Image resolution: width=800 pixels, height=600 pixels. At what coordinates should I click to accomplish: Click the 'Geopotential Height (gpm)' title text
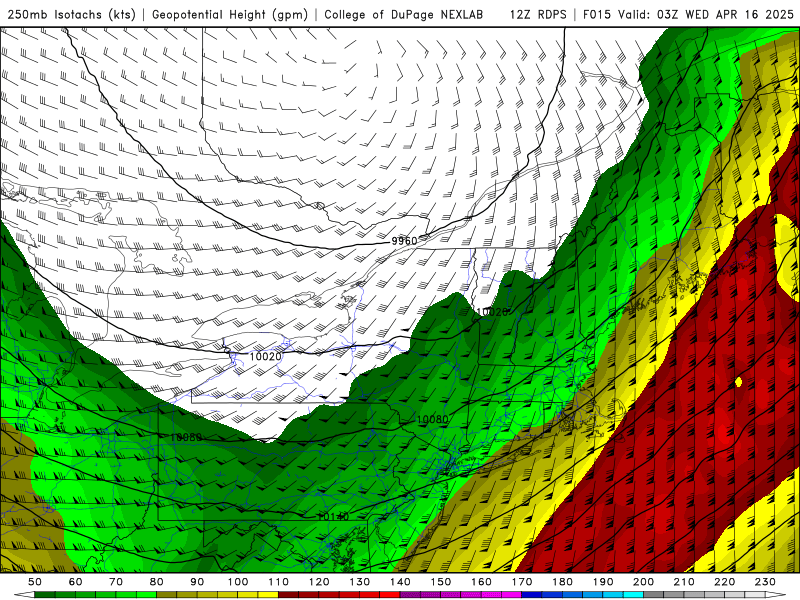pyautogui.click(x=230, y=14)
